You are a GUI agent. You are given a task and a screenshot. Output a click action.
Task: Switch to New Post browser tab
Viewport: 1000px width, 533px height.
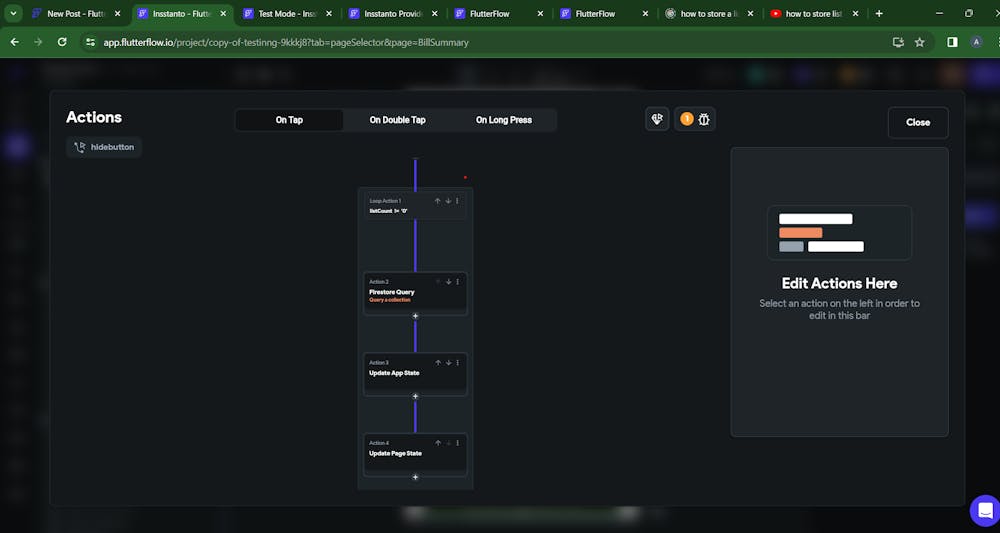[x=76, y=13]
